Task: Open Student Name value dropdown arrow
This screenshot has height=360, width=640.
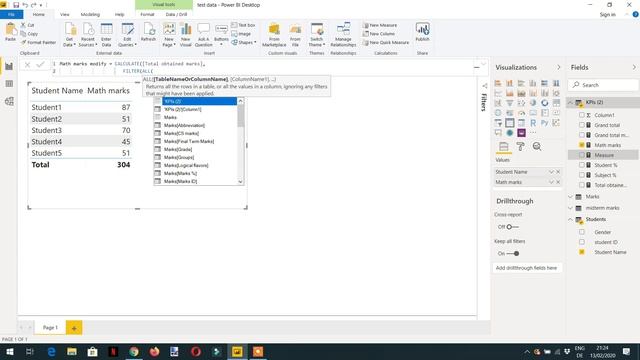Action: coord(551,172)
